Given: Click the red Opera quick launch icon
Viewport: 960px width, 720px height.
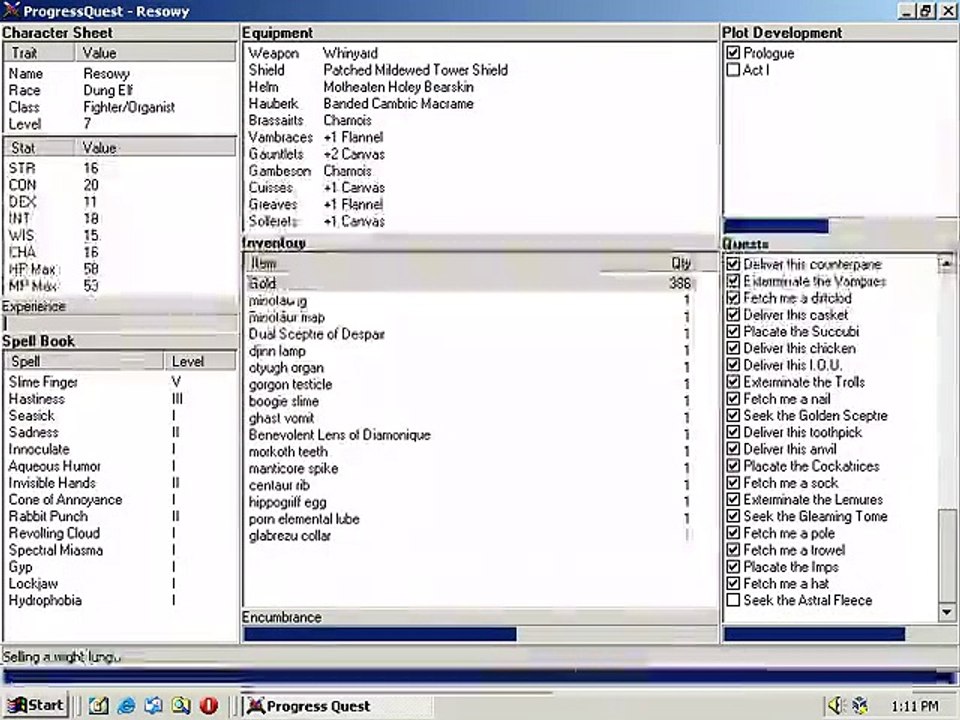Looking at the screenshot, I should tap(209, 706).
